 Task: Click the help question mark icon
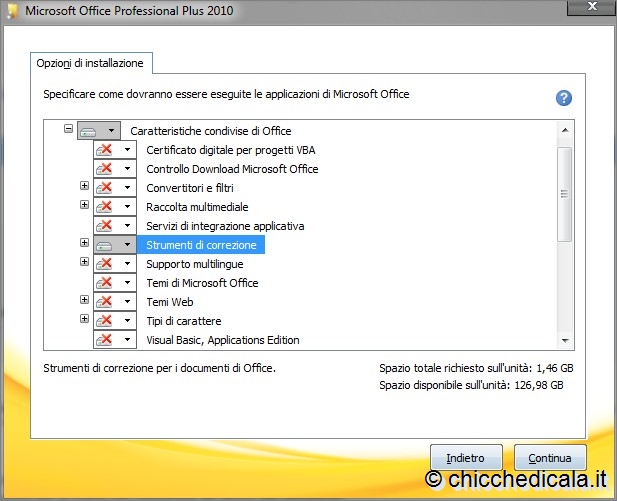(564, 98)
